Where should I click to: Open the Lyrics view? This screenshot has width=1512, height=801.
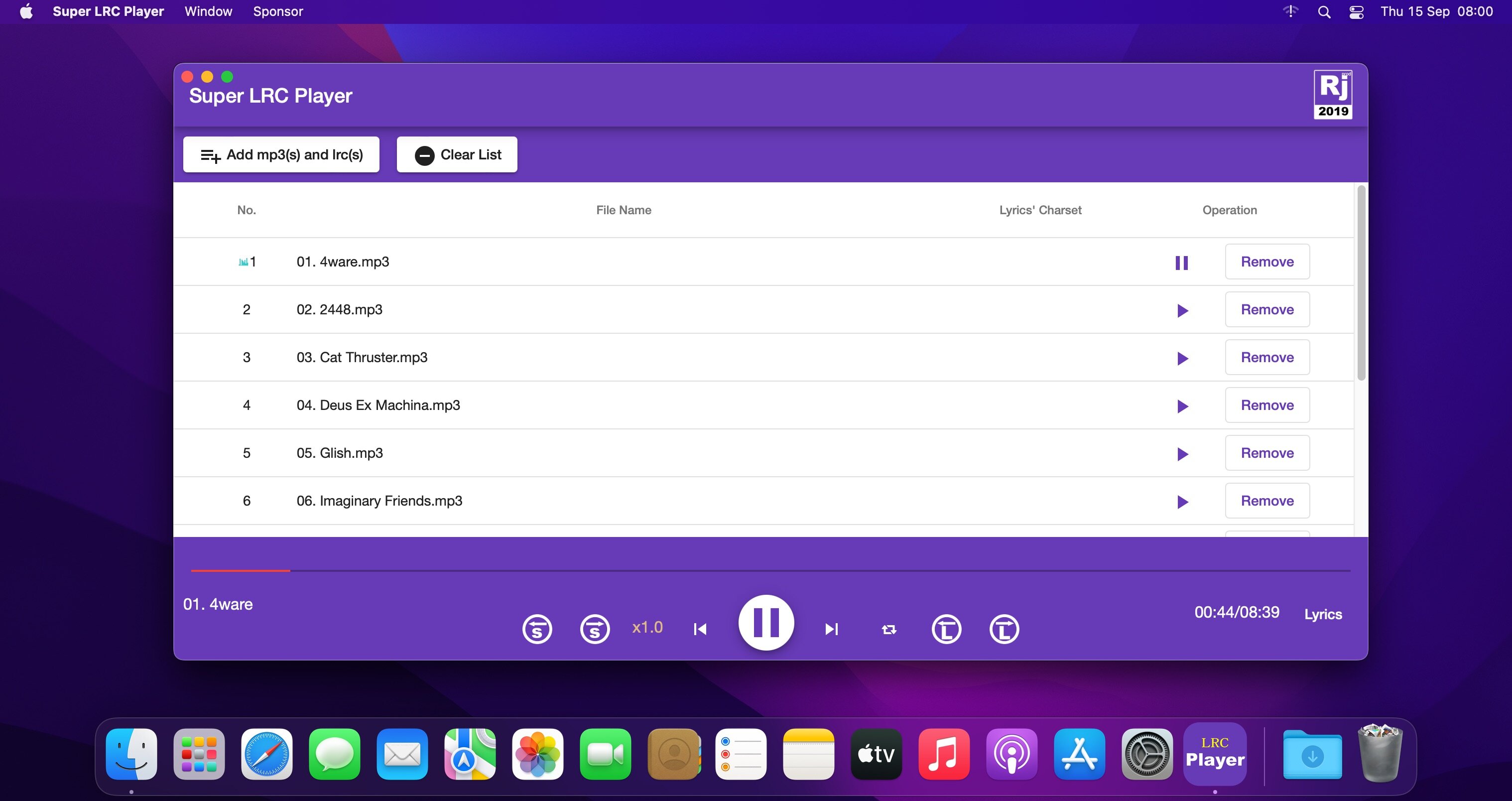[x=1323, y=614]
